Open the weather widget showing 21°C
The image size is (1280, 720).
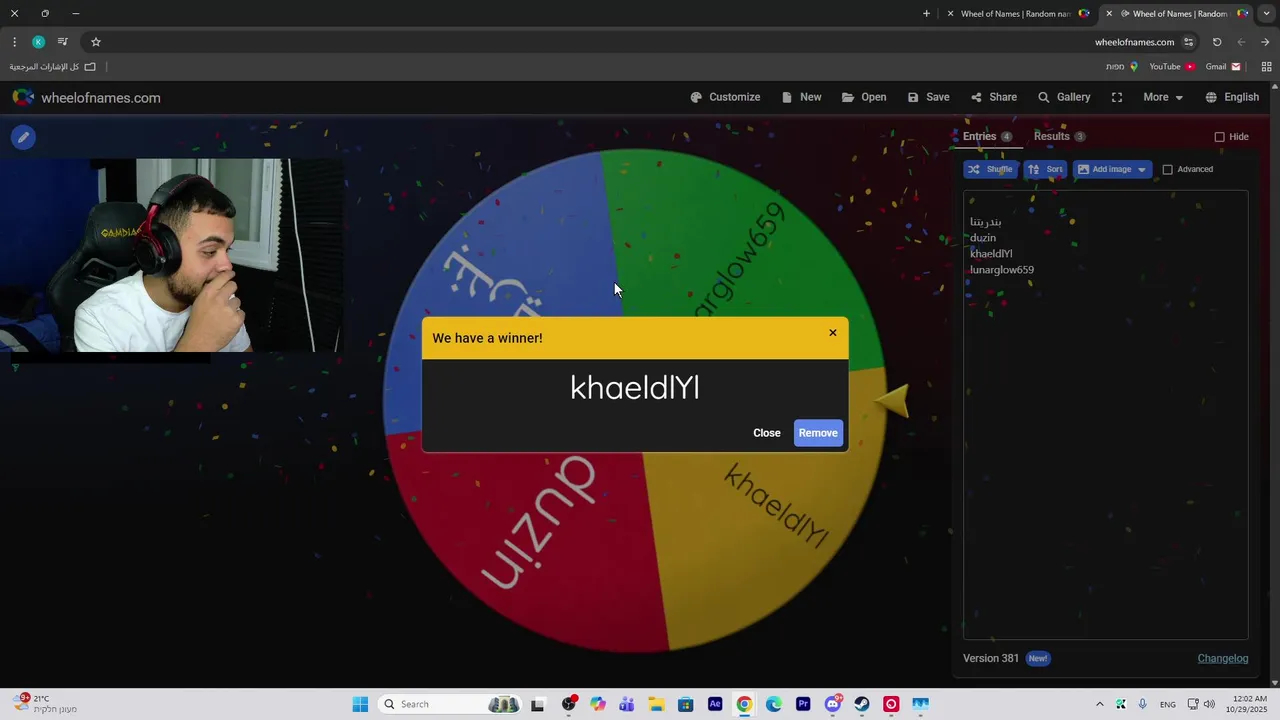pyautogui.click(x=45, y=704)
